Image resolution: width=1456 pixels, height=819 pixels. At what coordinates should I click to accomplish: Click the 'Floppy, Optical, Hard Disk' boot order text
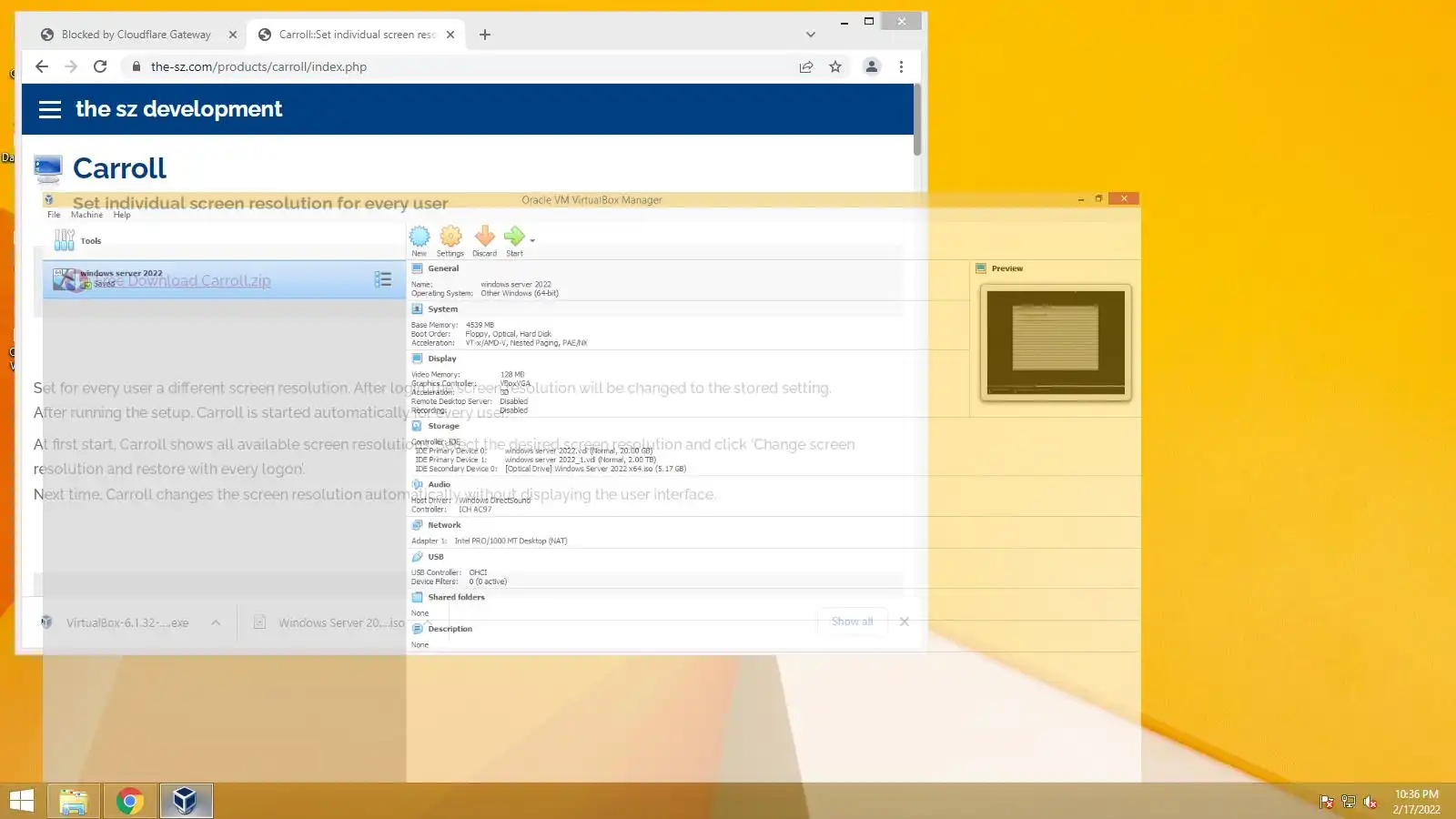pyautogui.click(x=508, y=334)
